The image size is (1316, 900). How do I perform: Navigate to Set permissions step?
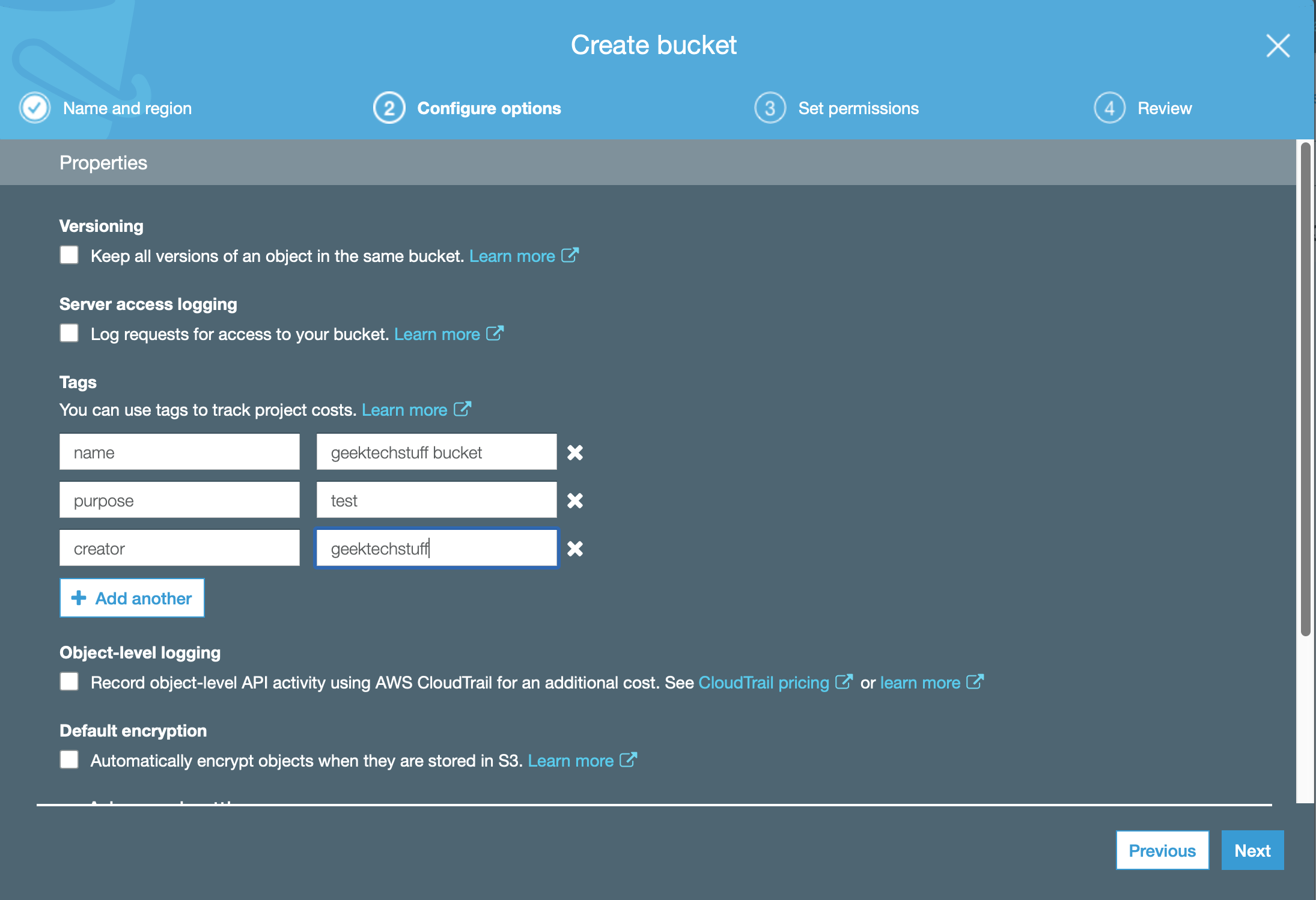click(858, 108)
